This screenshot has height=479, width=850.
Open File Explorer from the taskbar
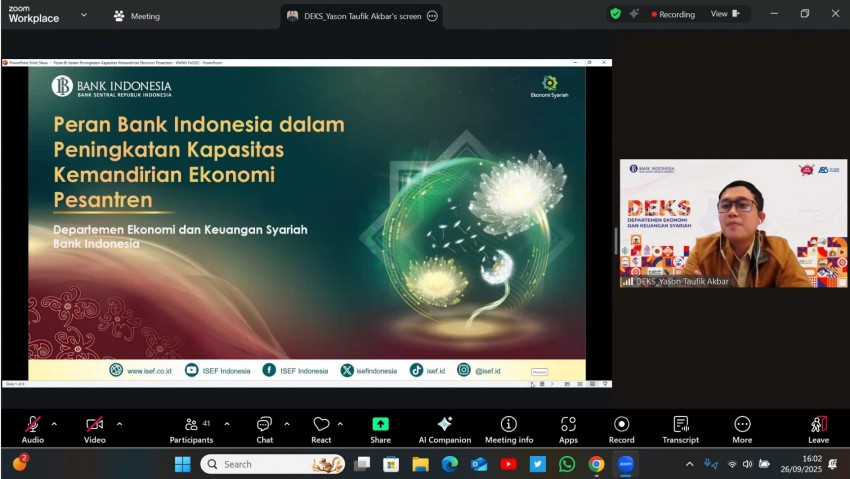pyautogui.click(x=420, y=464)
